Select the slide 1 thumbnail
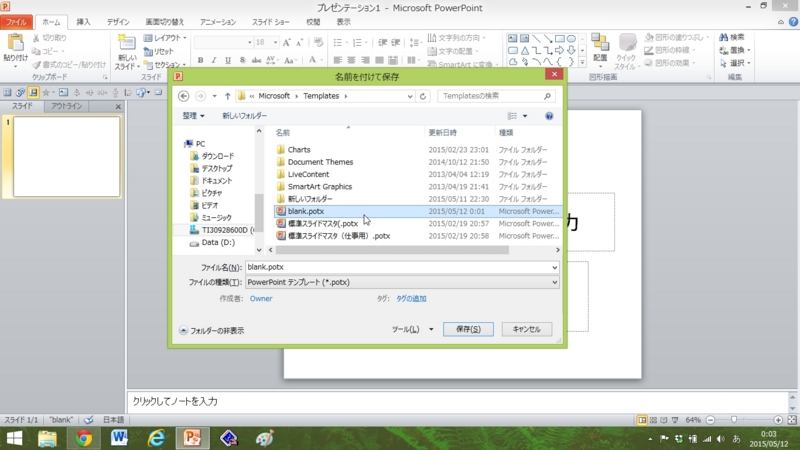This screenshot has width=800, height=450. [x=66, y=157]
